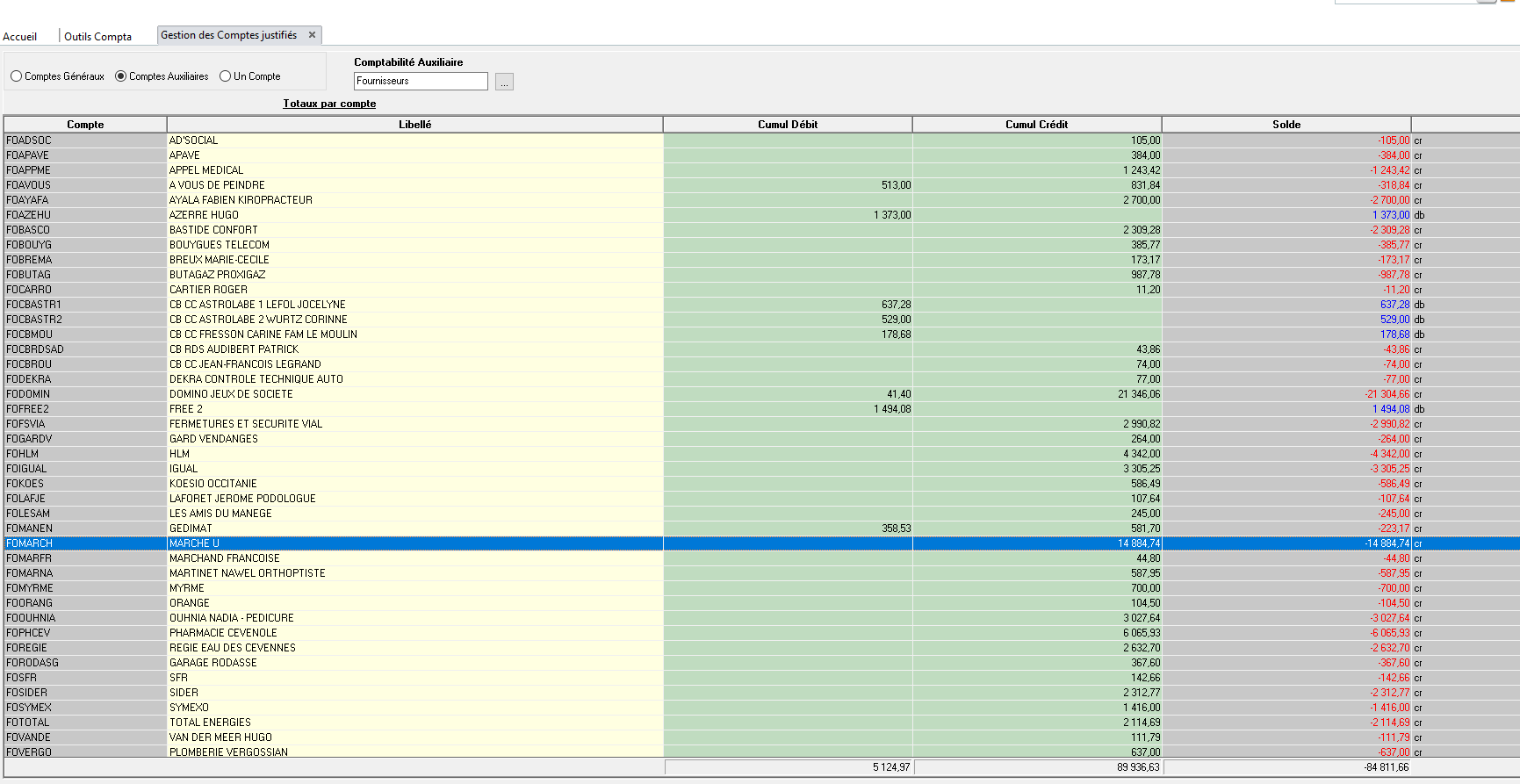Select the SYMEXO row

(x=761, y=708)
